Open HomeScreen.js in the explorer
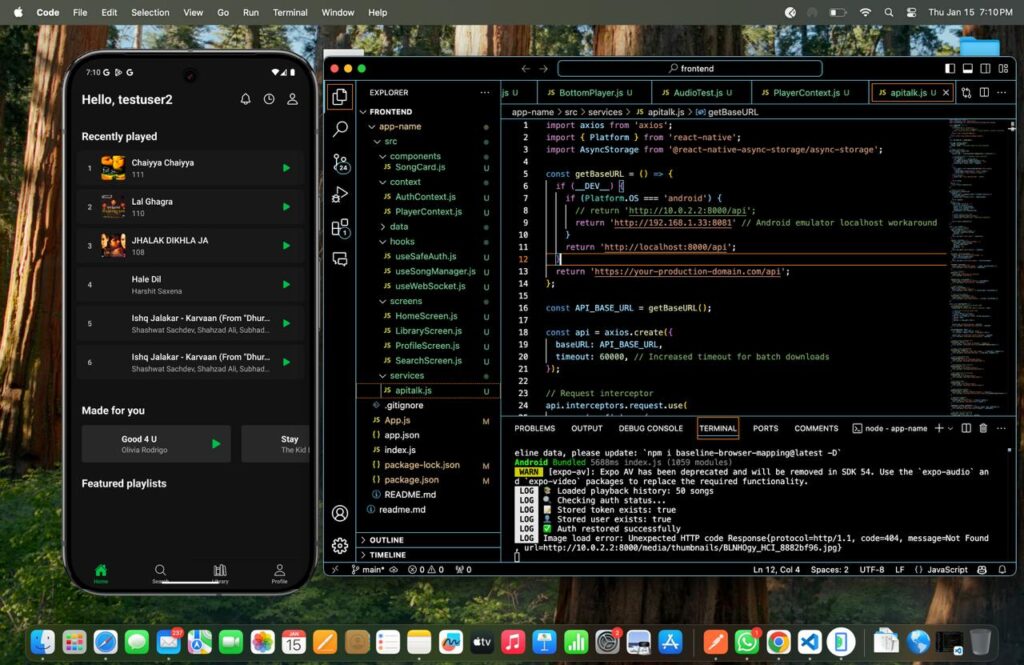 pyautogui.click(x=426, y=316)
